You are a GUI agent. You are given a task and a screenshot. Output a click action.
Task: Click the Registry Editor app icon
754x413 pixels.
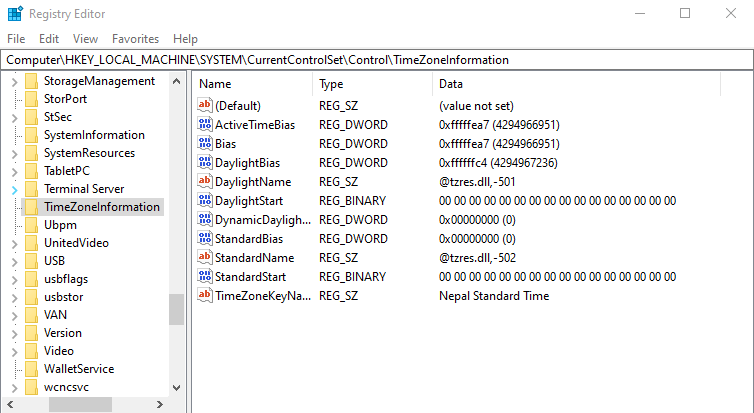(15, 13)
